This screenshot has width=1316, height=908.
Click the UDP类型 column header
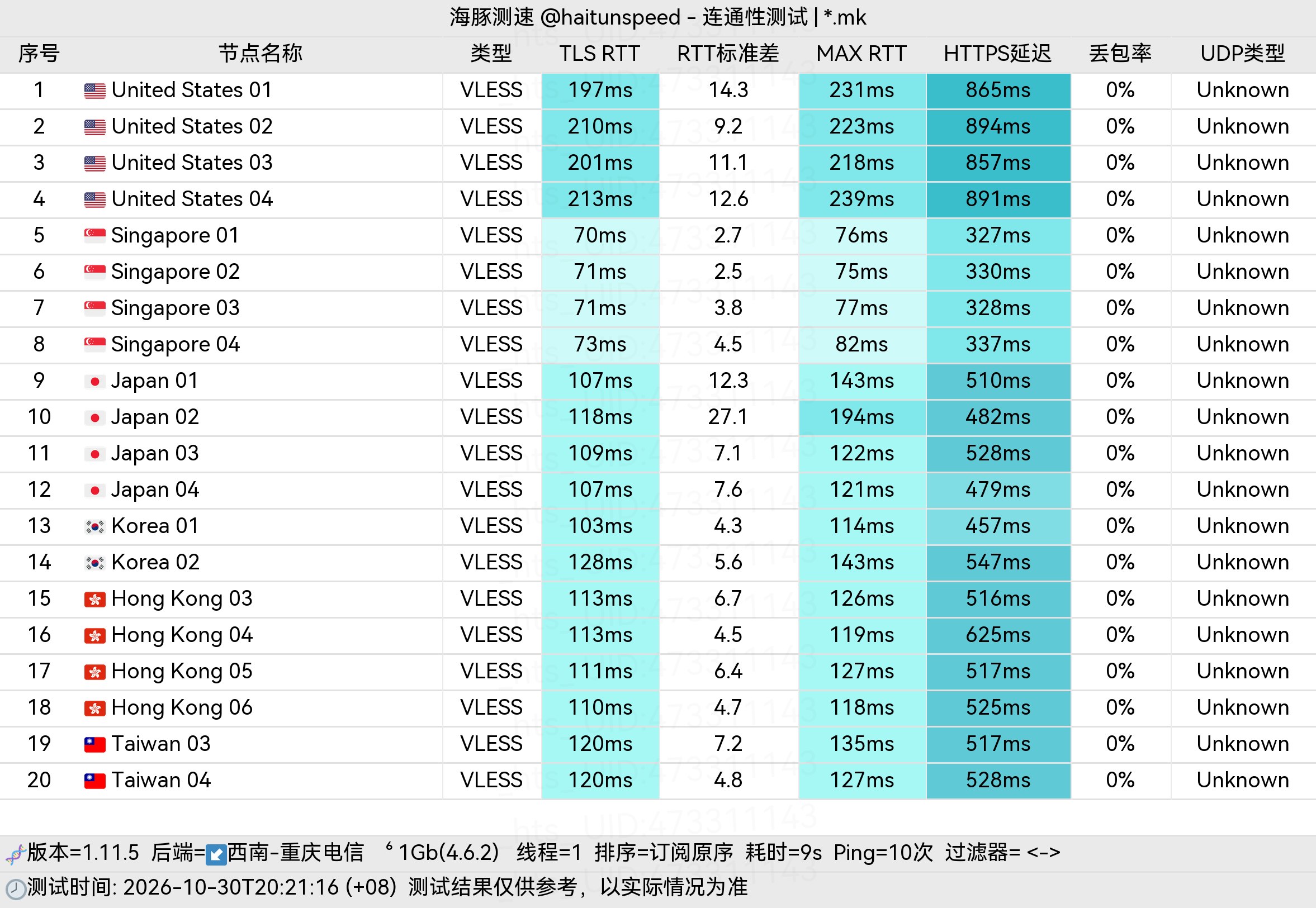(x=1243, y=54)
